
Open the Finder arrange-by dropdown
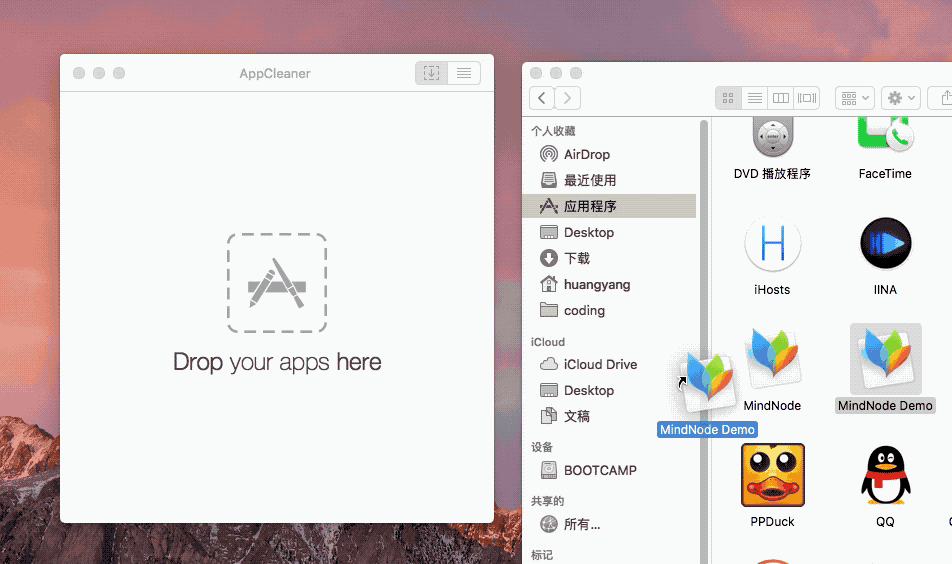coord(855,98)
